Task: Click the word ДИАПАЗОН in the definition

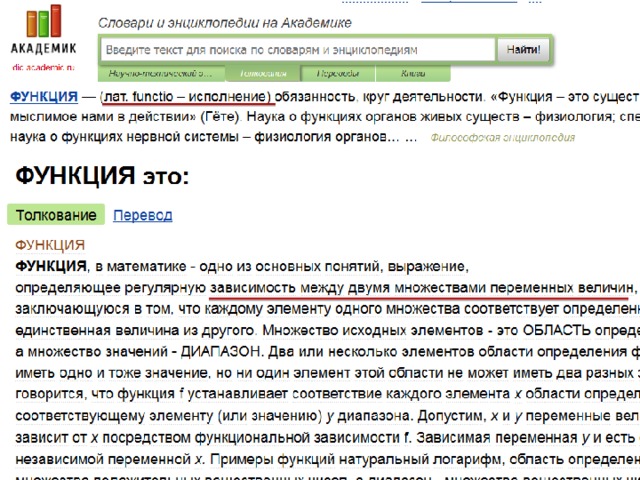Action: (x=220, y=351)
